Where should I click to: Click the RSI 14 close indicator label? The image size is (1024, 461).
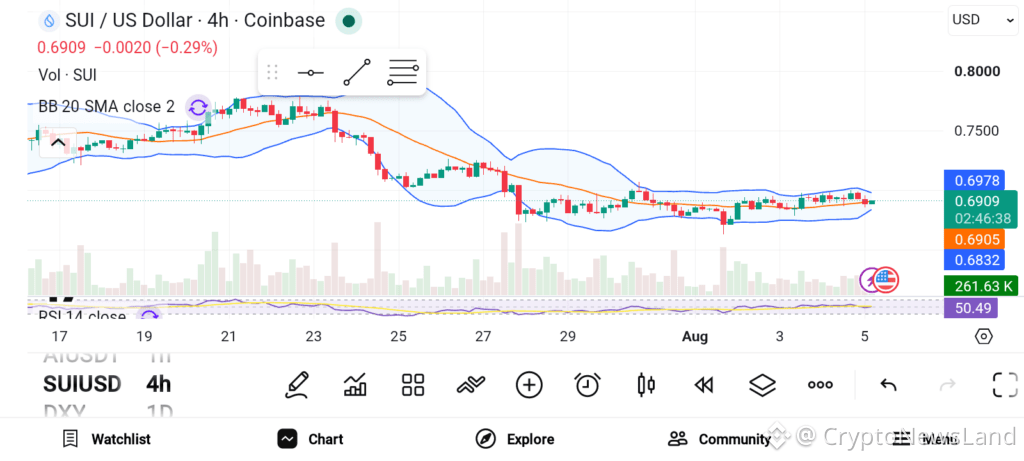point(82,315)
